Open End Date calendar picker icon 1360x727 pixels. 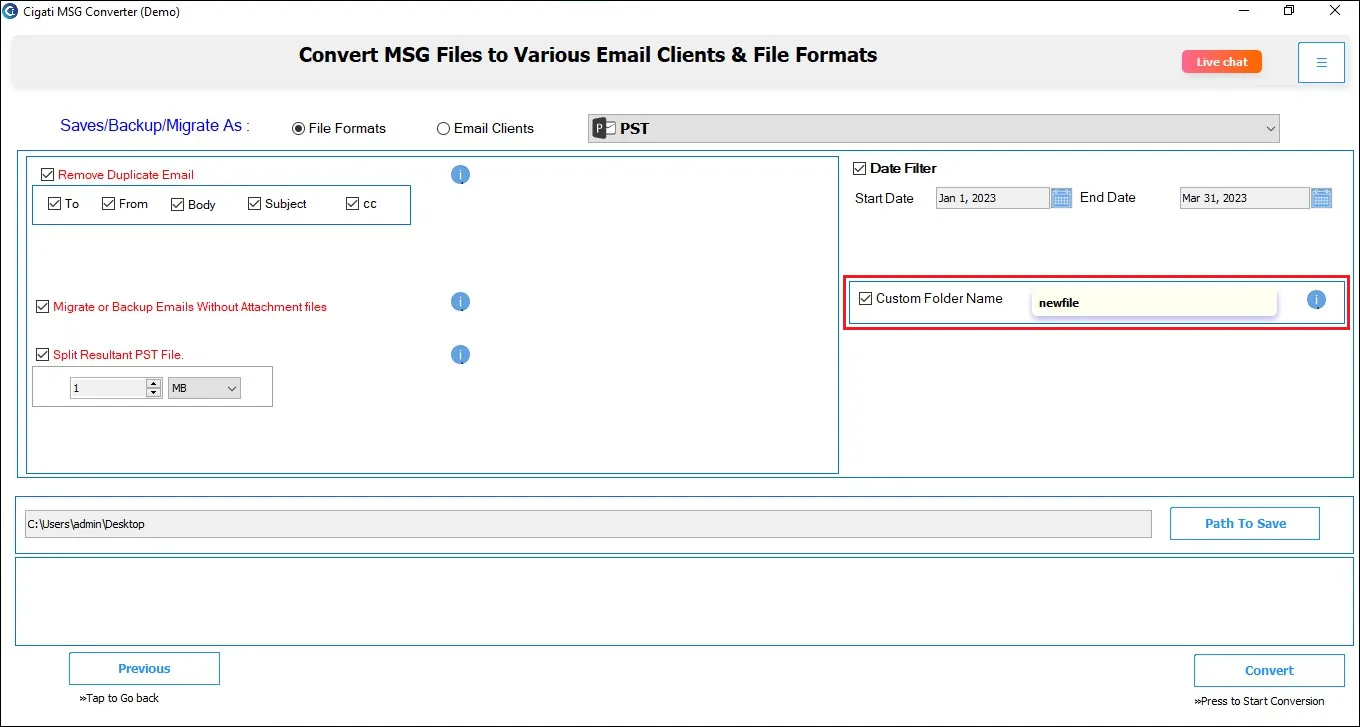coord(1321,198)
